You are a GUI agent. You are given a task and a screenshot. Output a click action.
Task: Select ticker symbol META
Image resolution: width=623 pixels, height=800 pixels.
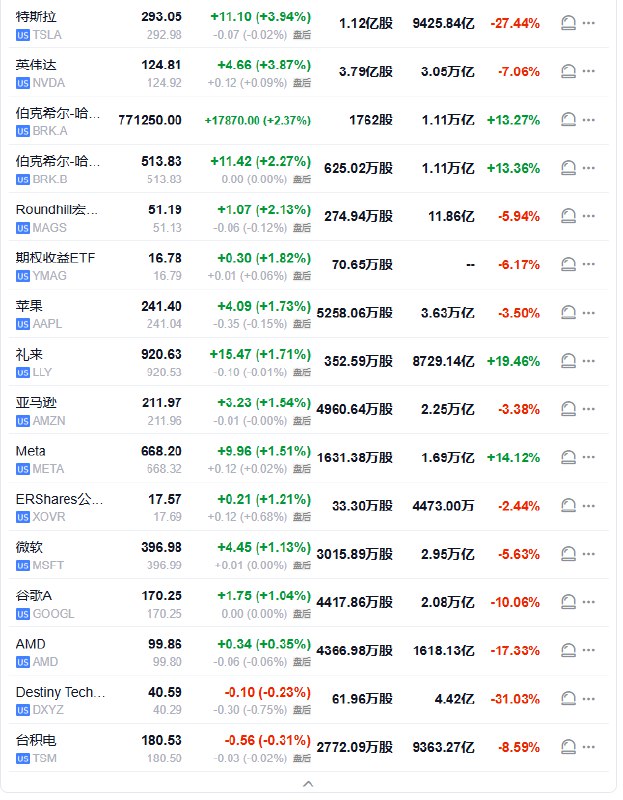[48, 469]
